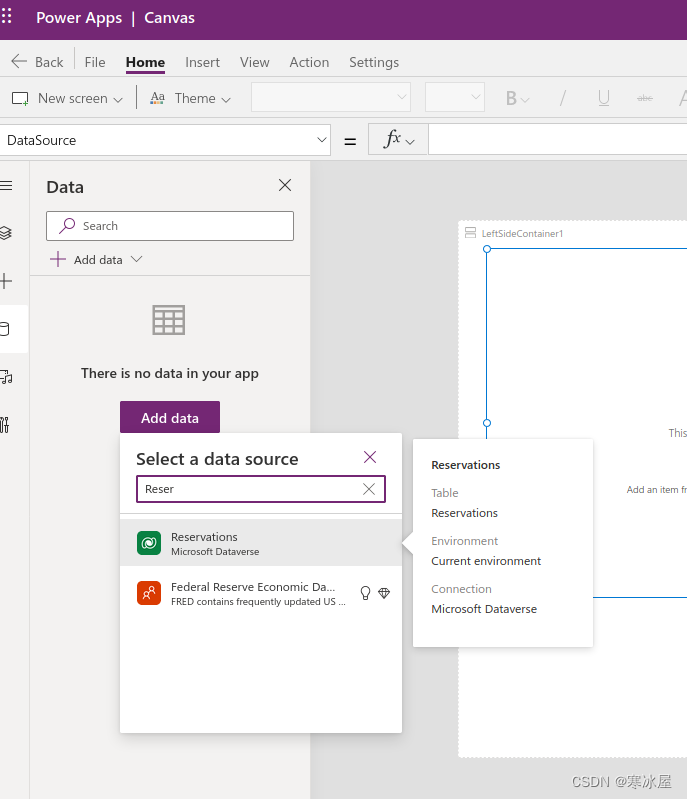
Task: Click Current environment text in tooltip
Action: (x=486, y=561)
